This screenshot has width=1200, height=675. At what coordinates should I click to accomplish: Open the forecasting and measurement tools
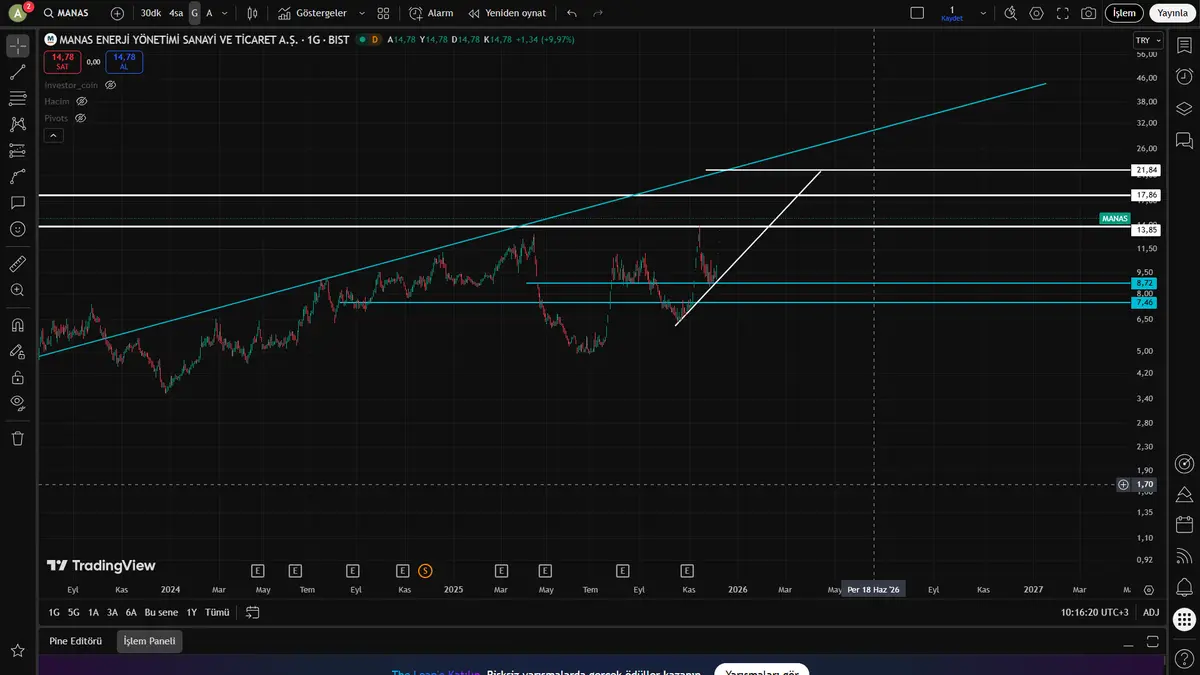point(17,150)
